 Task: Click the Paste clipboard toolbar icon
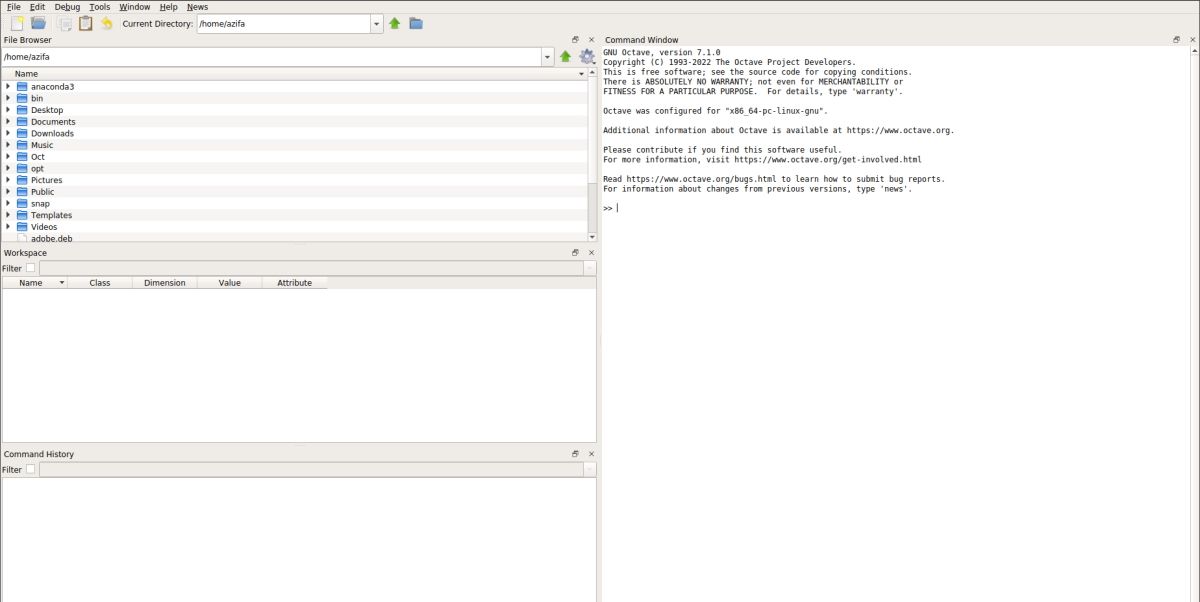[86, 23]
